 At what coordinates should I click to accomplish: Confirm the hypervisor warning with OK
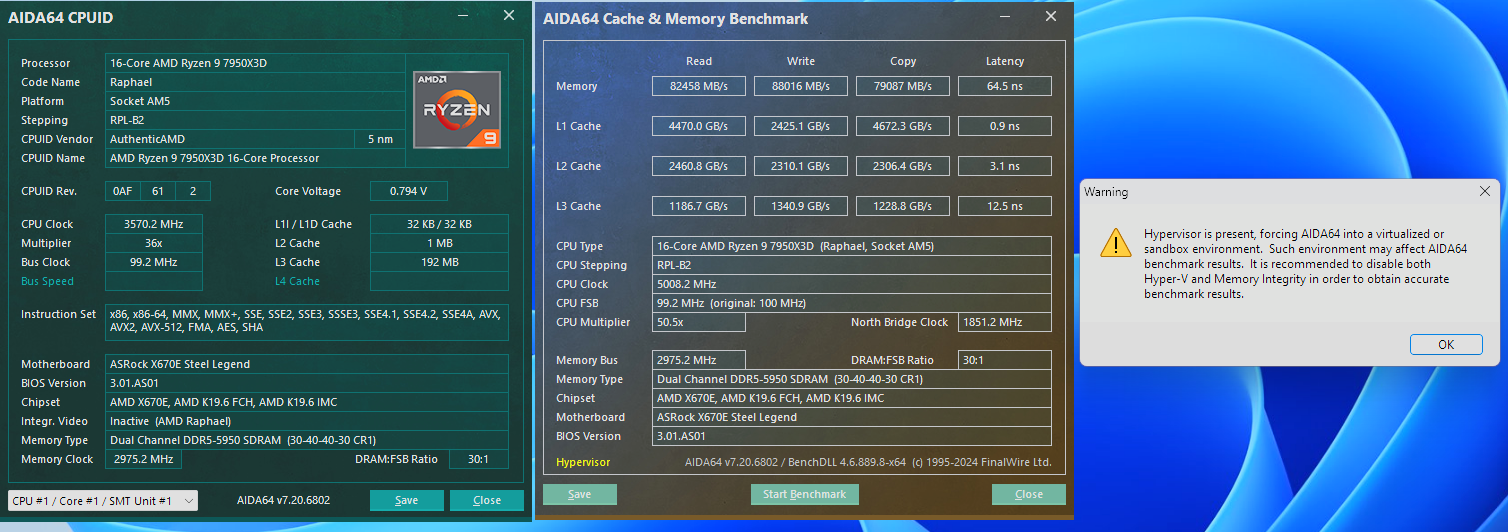point(1445,344)
